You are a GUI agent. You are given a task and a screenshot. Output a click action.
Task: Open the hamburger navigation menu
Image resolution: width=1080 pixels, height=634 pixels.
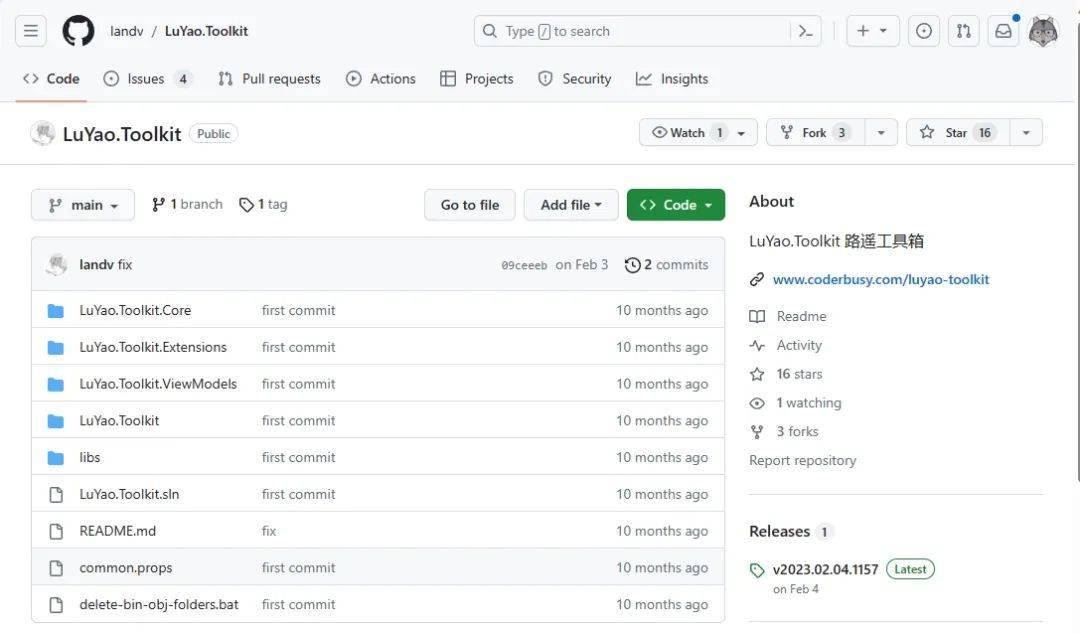tap(31, 31)
